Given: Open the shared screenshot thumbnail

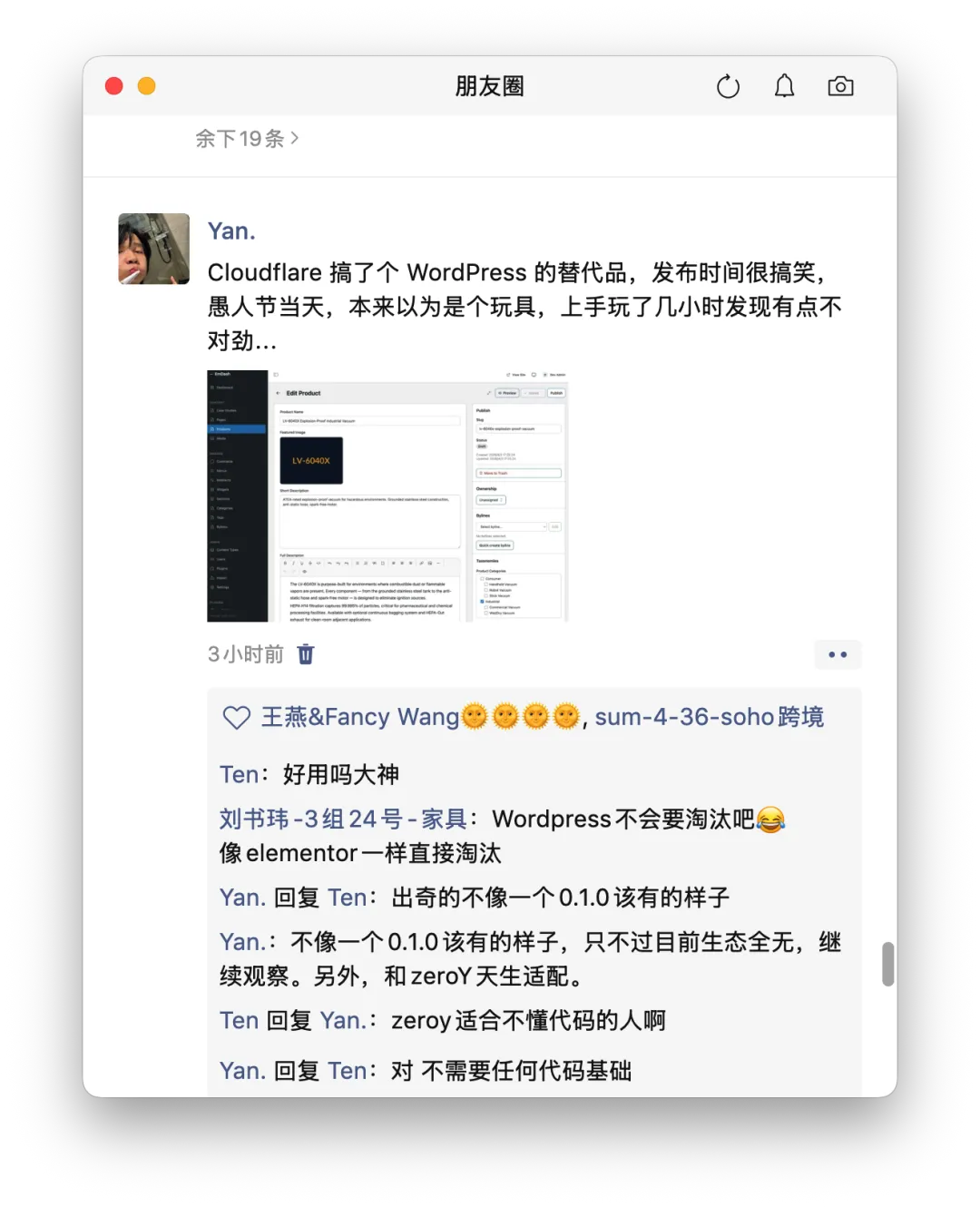Looking at the screenshot, I should (x=387, y=496).
